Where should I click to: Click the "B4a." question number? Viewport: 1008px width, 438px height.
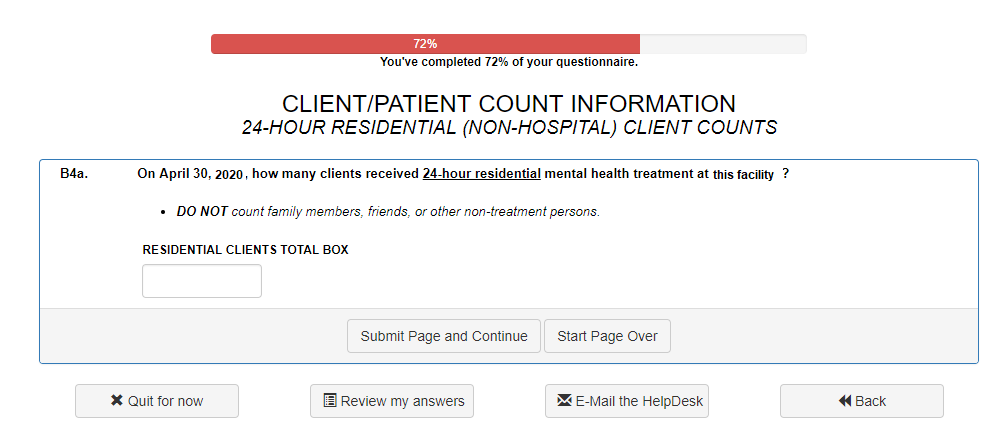74,174
